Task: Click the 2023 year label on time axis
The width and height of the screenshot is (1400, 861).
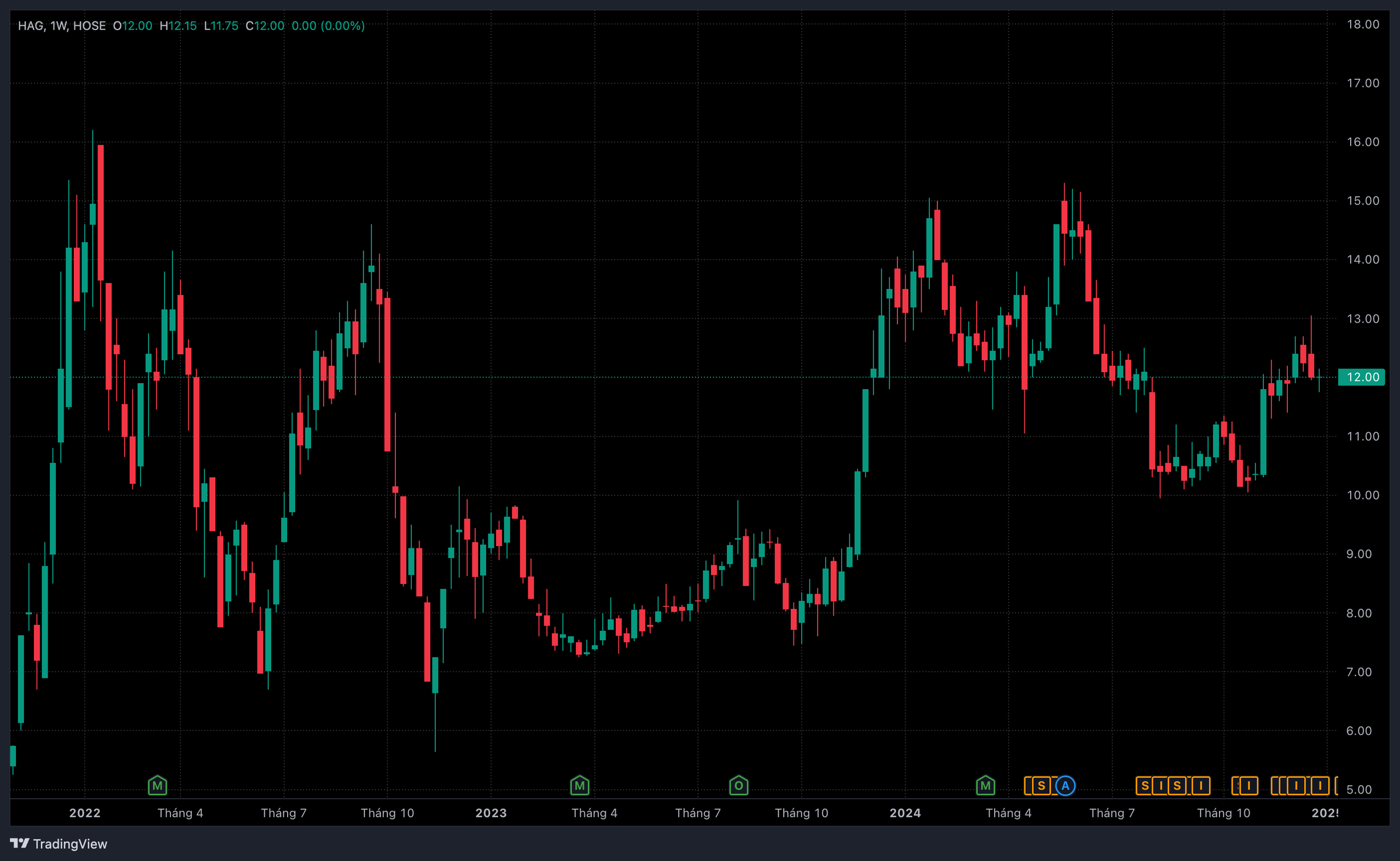Action: [491, 812]
